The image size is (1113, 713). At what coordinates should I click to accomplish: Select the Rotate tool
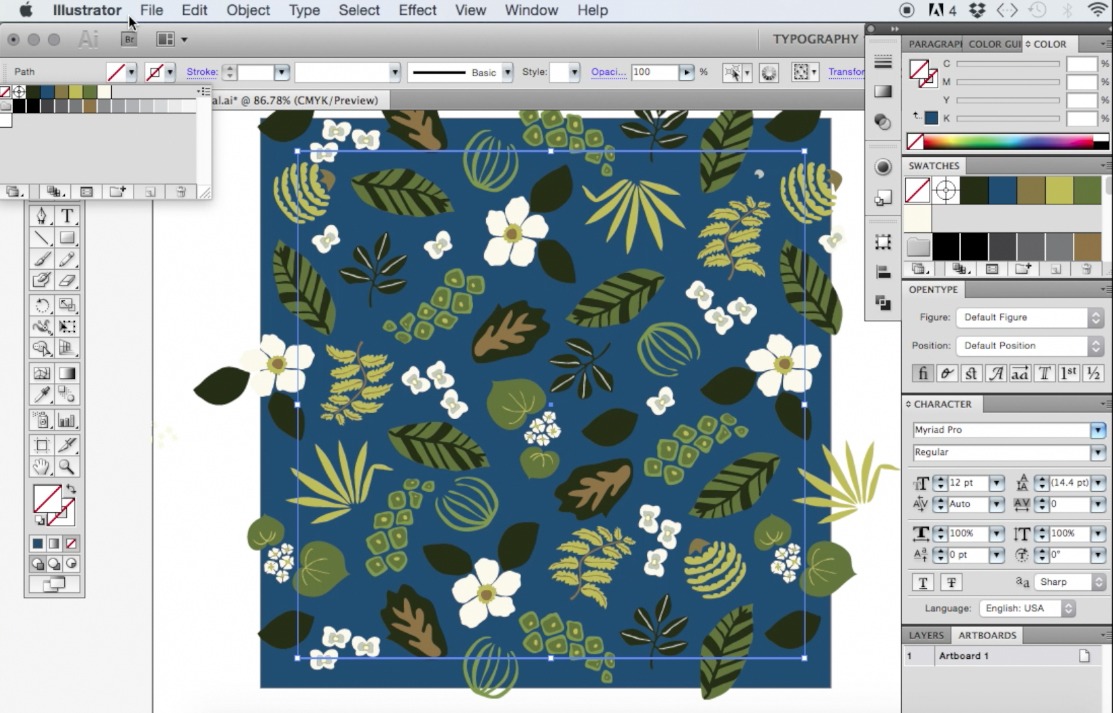click(41, 305)
